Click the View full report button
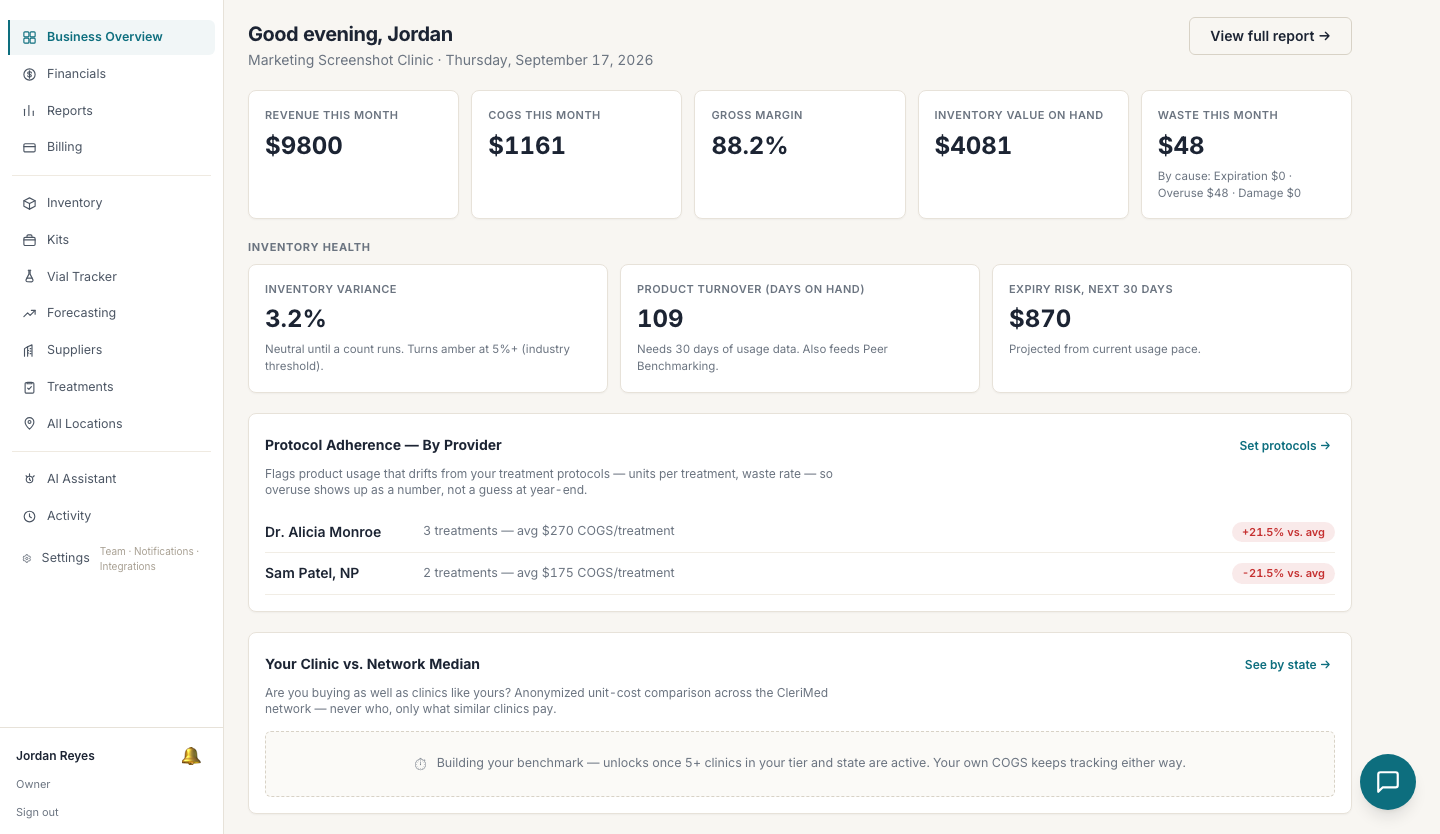Viewport: 1440px width, 834px height. tap(1270, 36)
